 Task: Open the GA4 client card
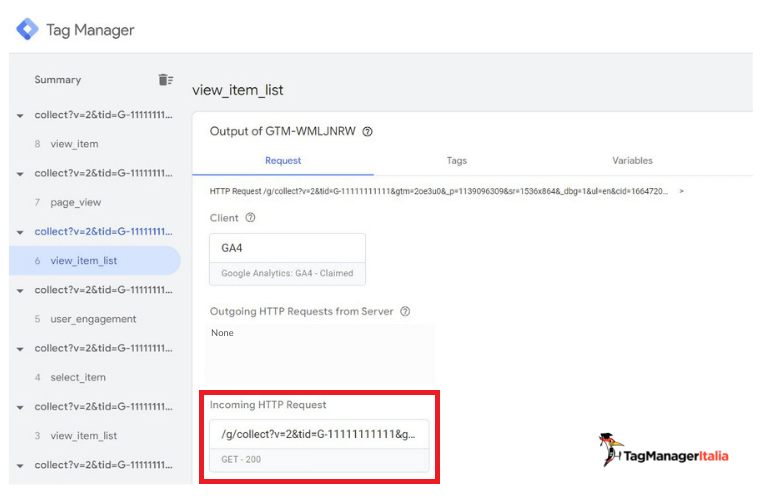click(x=287, y=259)
